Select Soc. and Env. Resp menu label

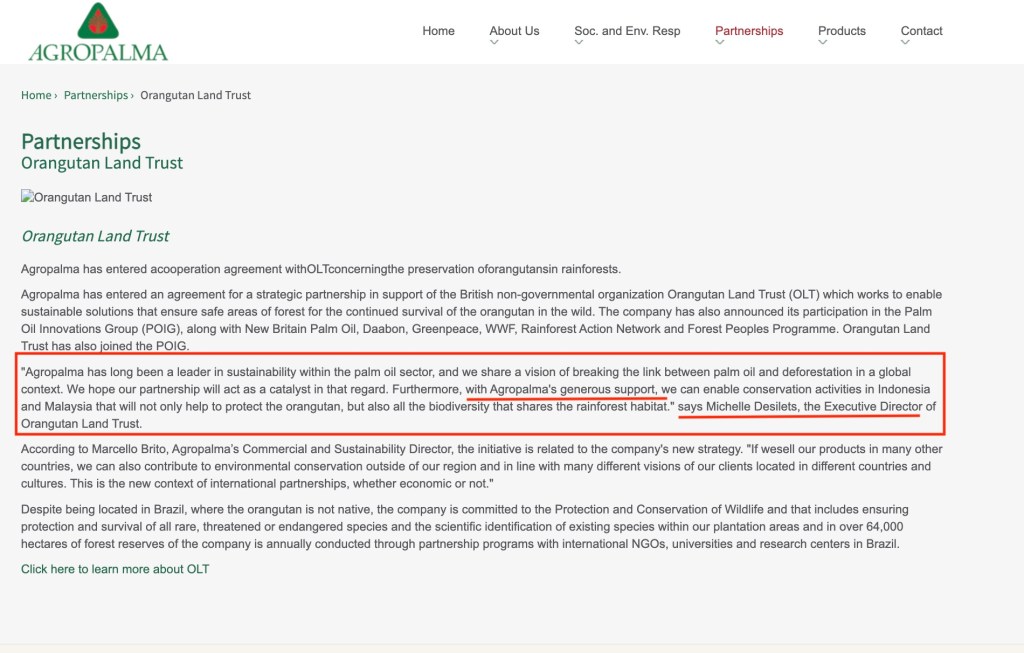pyautogui.click(x=627, y=31)
